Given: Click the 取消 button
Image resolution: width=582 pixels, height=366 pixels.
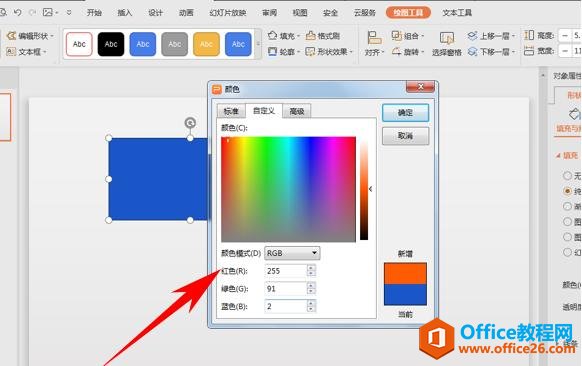Looking at the screenshot, I should point(405,136).
